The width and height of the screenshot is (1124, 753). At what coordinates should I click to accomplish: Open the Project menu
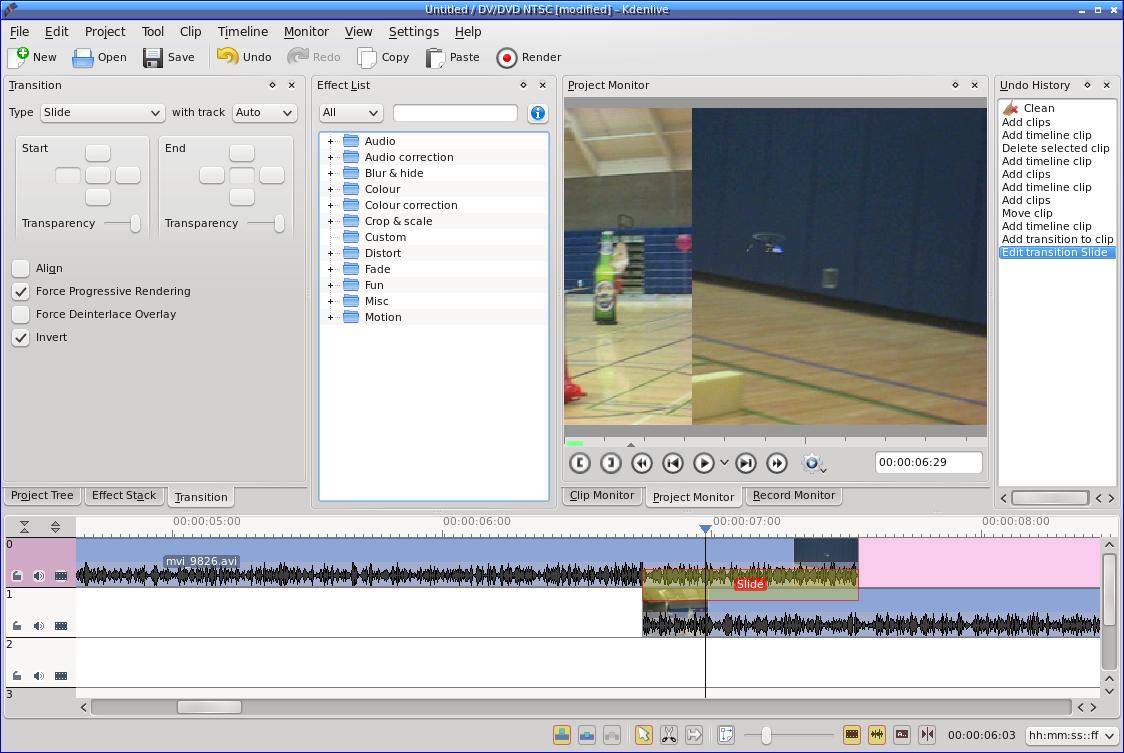click(x=105, y=32)
